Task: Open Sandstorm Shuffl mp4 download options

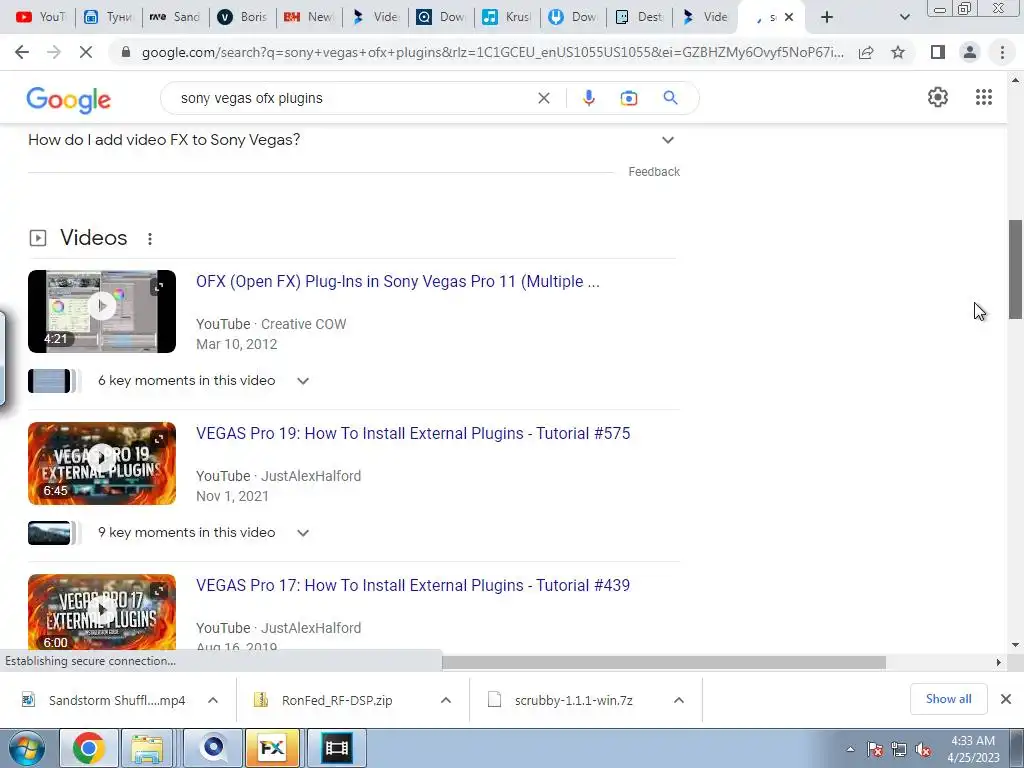Action: [213, 700]
